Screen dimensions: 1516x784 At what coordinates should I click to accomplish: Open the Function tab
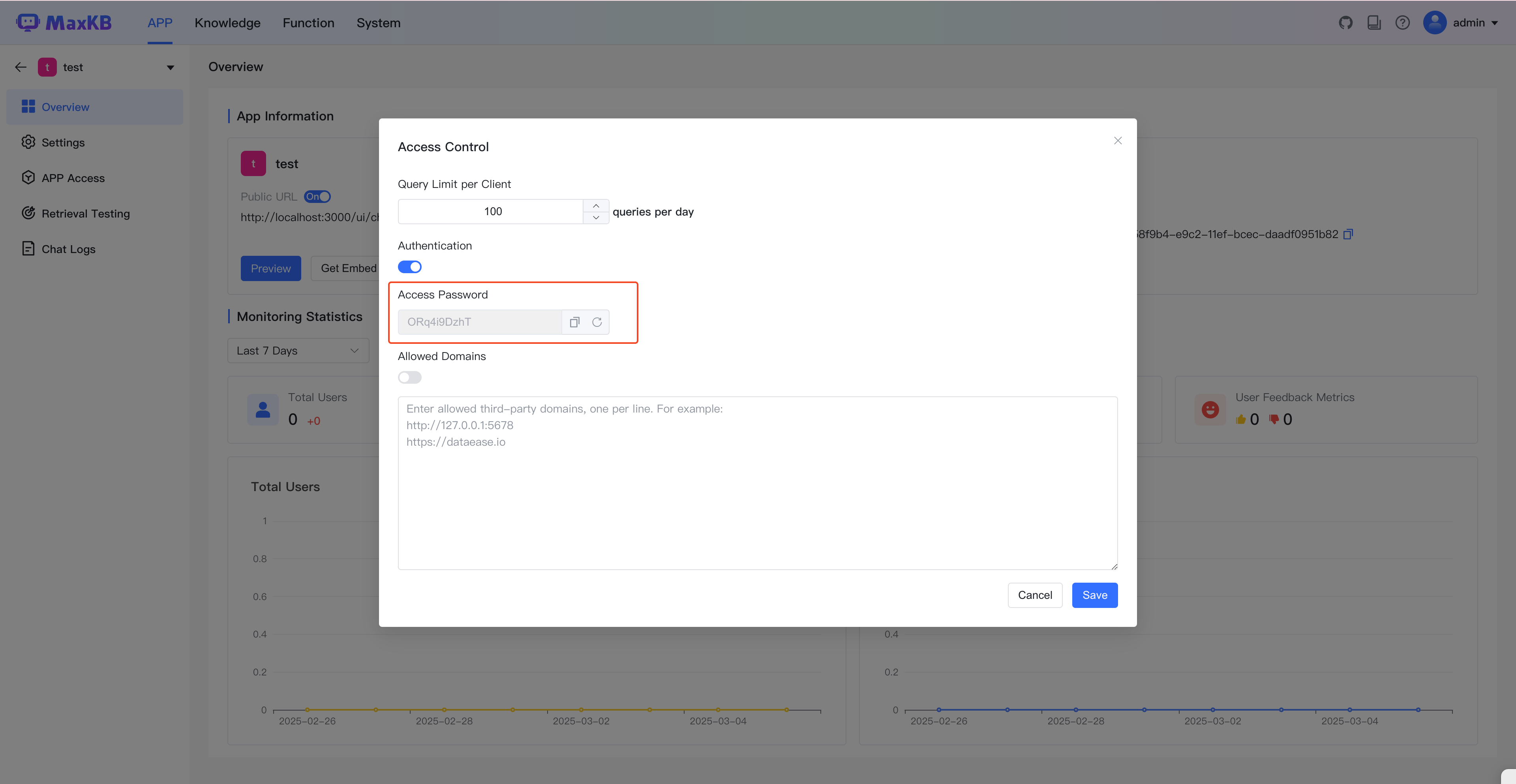[308, 23]
